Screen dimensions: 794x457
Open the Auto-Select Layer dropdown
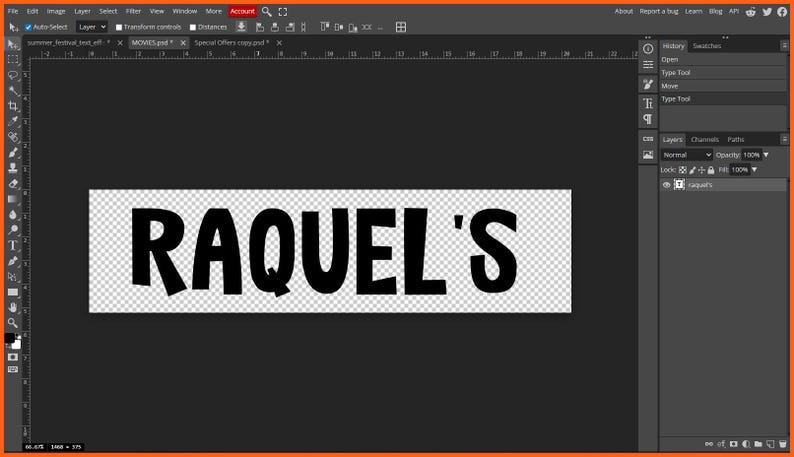[x=92, y=27]
